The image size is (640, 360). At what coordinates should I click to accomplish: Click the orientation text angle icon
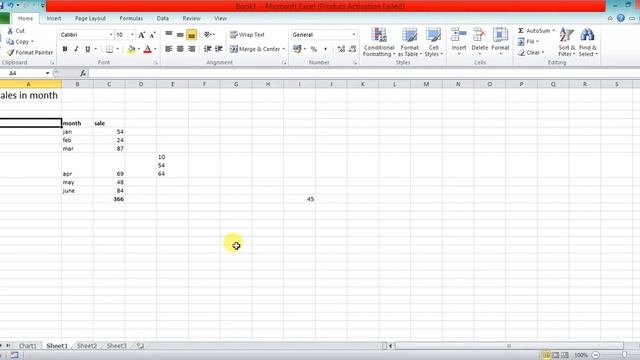(207, 35)
